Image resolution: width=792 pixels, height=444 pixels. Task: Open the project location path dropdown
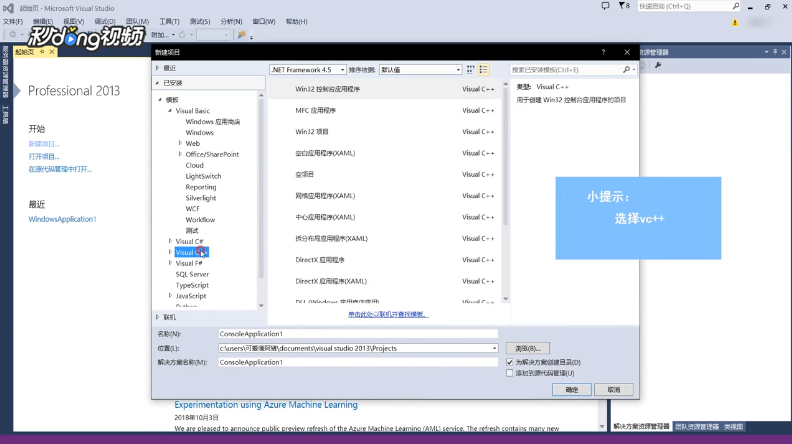494,349
